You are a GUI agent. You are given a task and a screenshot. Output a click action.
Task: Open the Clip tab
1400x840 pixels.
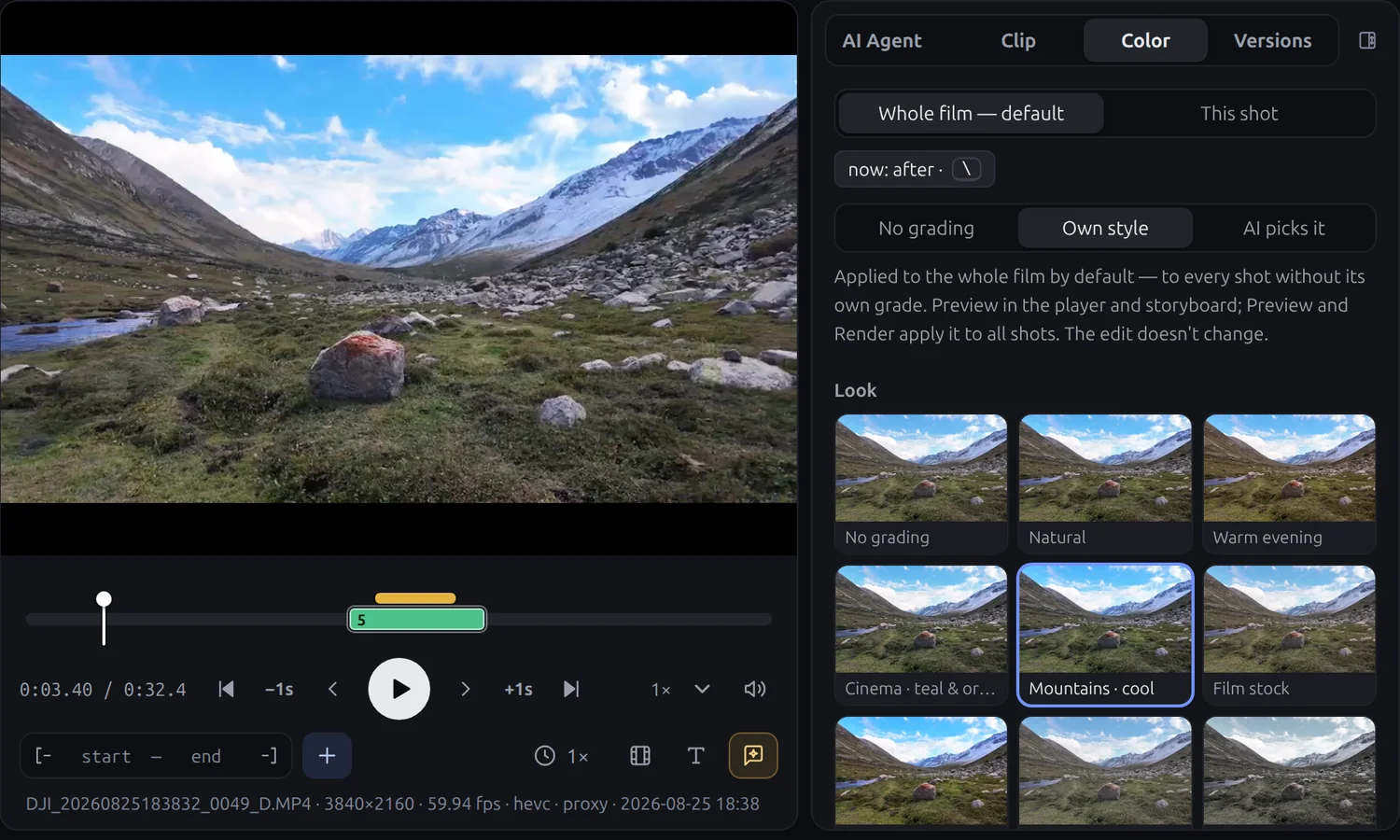1018,40
